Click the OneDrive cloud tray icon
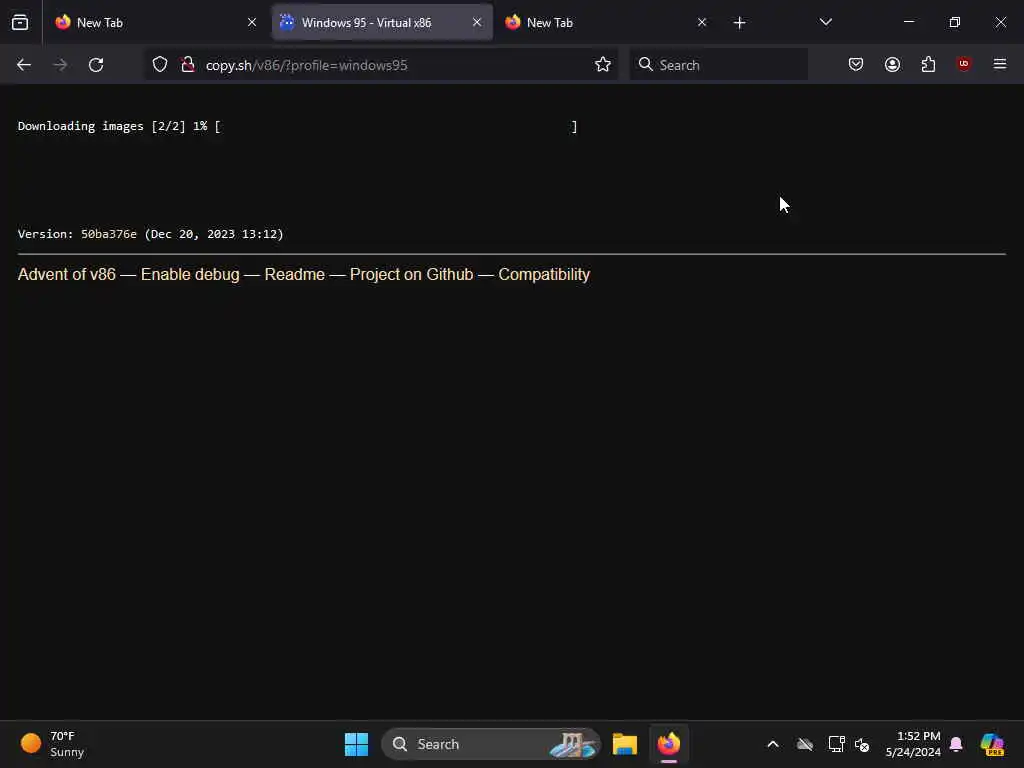The width and height of the screenshot is (1024, 768). click(x=805, y=744)
